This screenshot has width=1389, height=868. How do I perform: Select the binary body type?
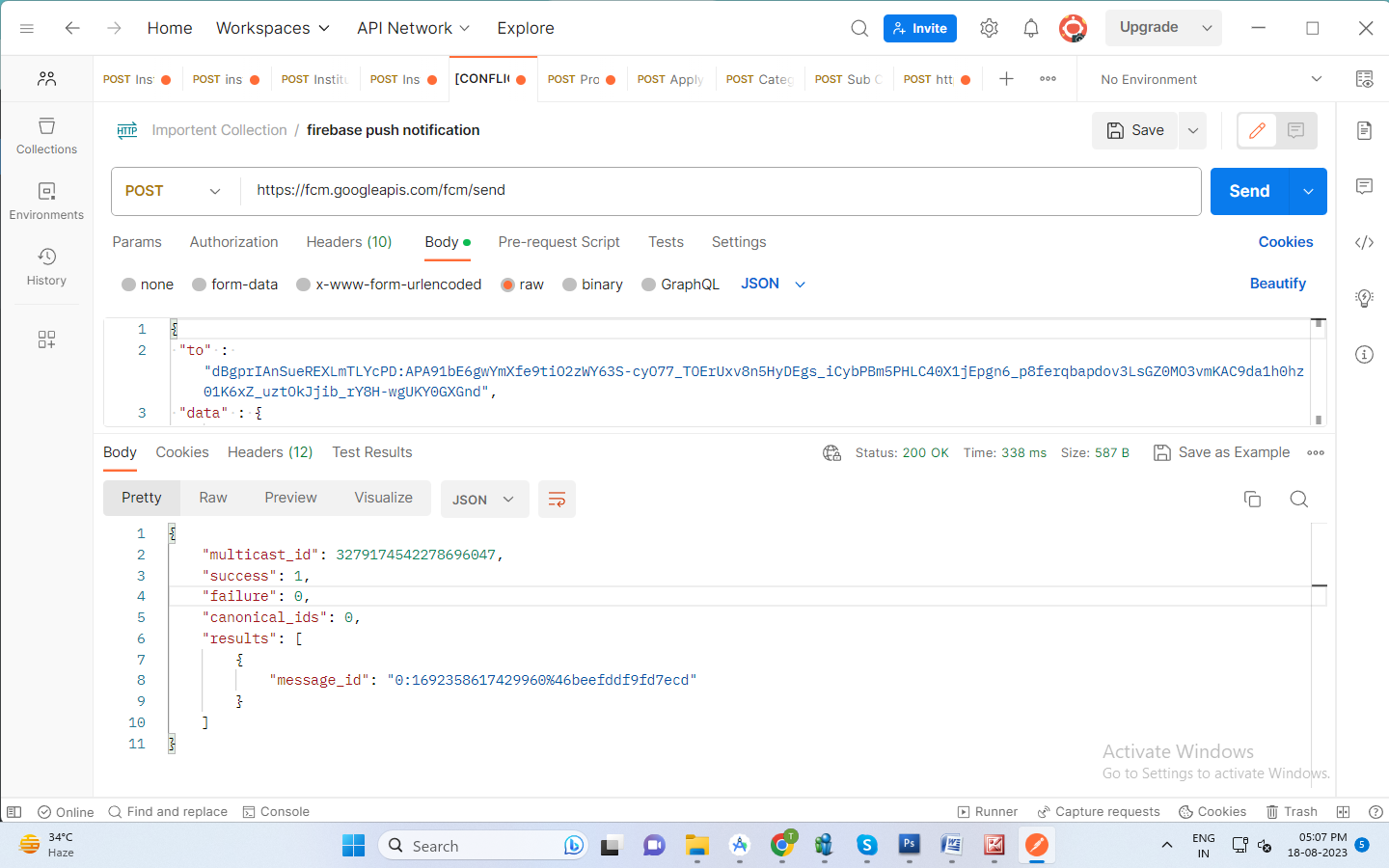pos(592,285)
